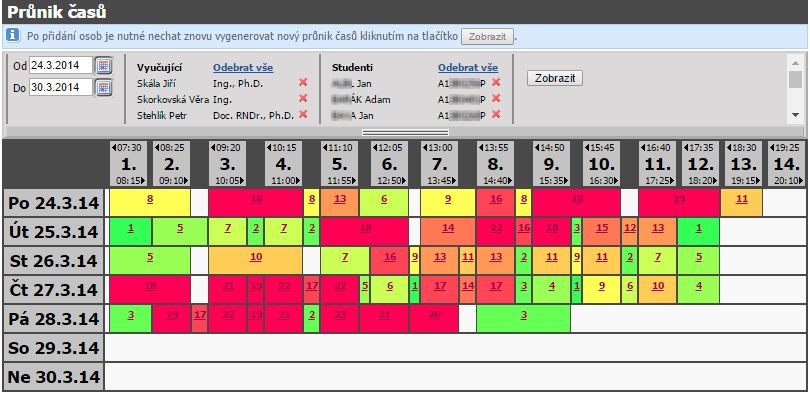Open the calendar picker for Od date

[x=104, y=66]
